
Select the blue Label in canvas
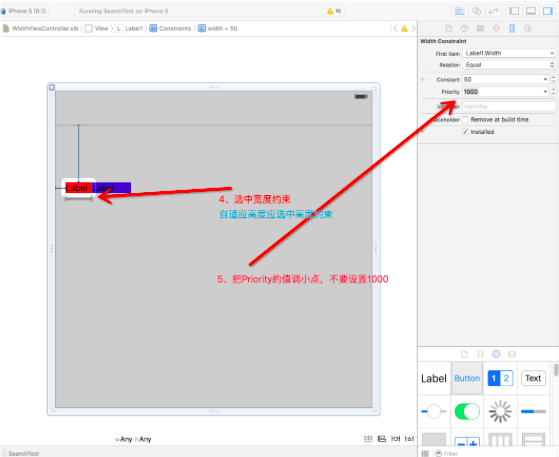tap(112, 188)
